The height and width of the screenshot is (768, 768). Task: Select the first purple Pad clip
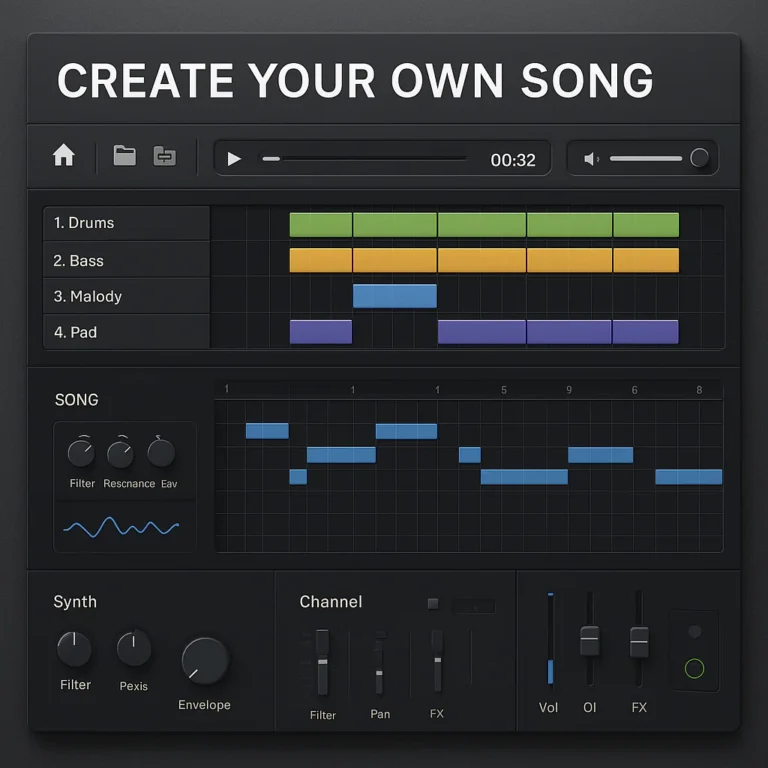[x=321, y=332]
